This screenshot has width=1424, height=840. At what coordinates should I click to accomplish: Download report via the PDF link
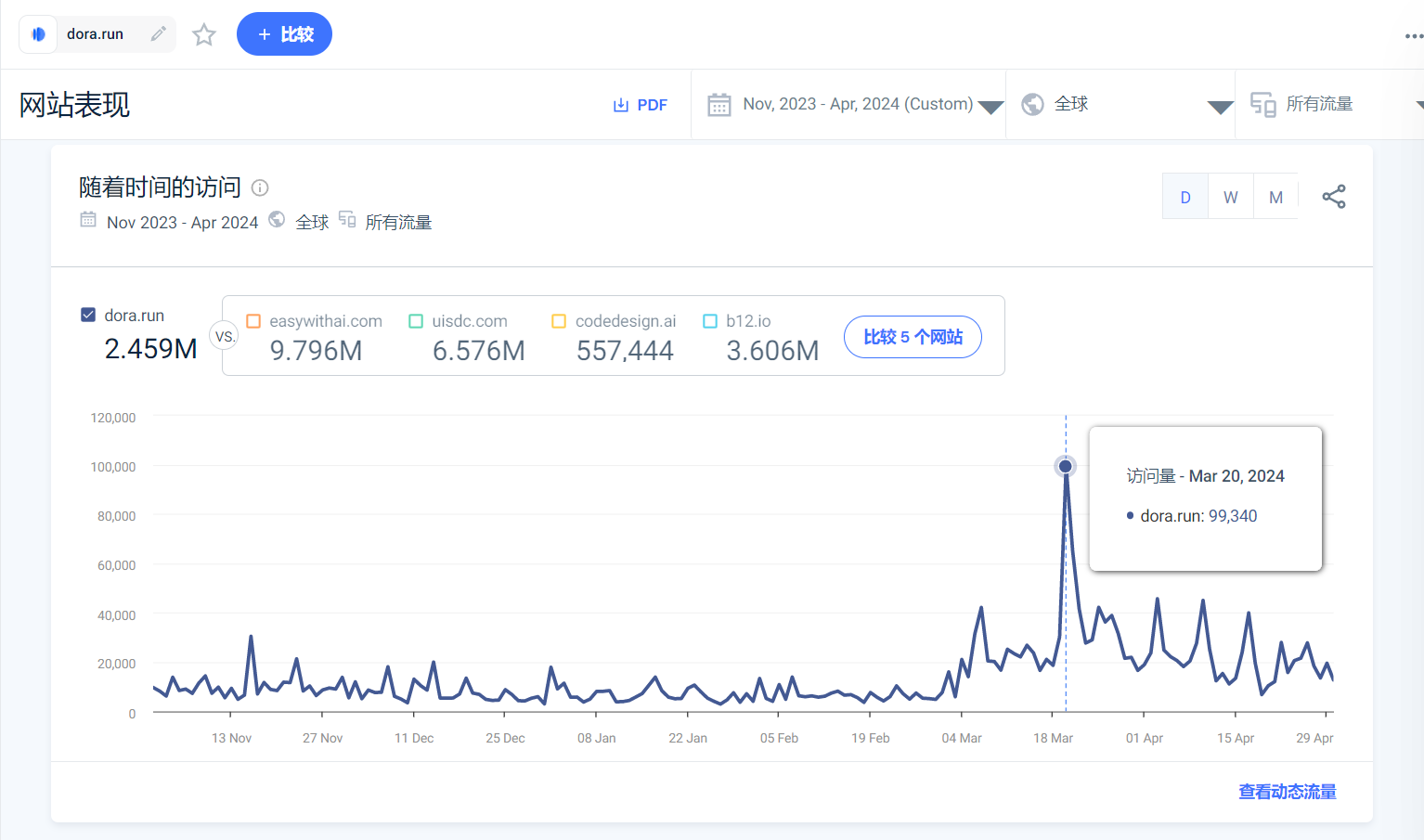tap(641, 105)
